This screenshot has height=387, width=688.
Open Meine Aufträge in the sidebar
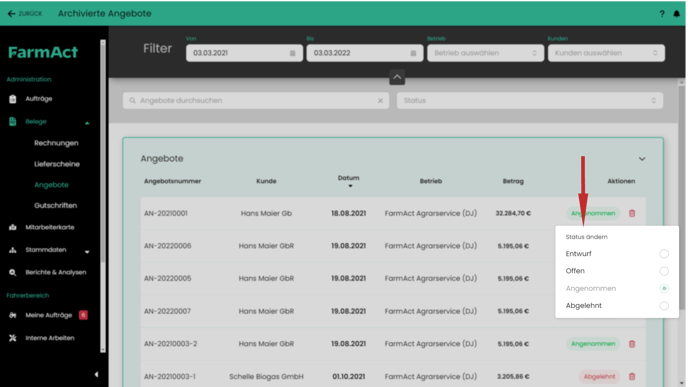[x=48, y=315]
